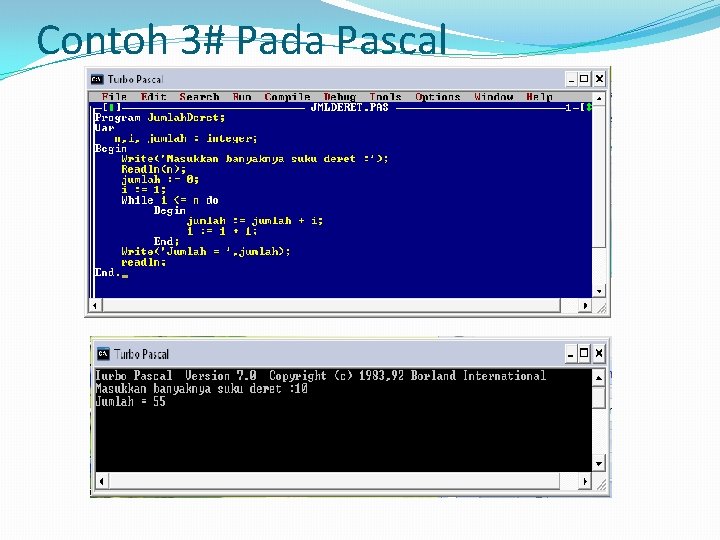Click the 'readln;' code line
Screen dimensions: 720x540
coord(143,262)
